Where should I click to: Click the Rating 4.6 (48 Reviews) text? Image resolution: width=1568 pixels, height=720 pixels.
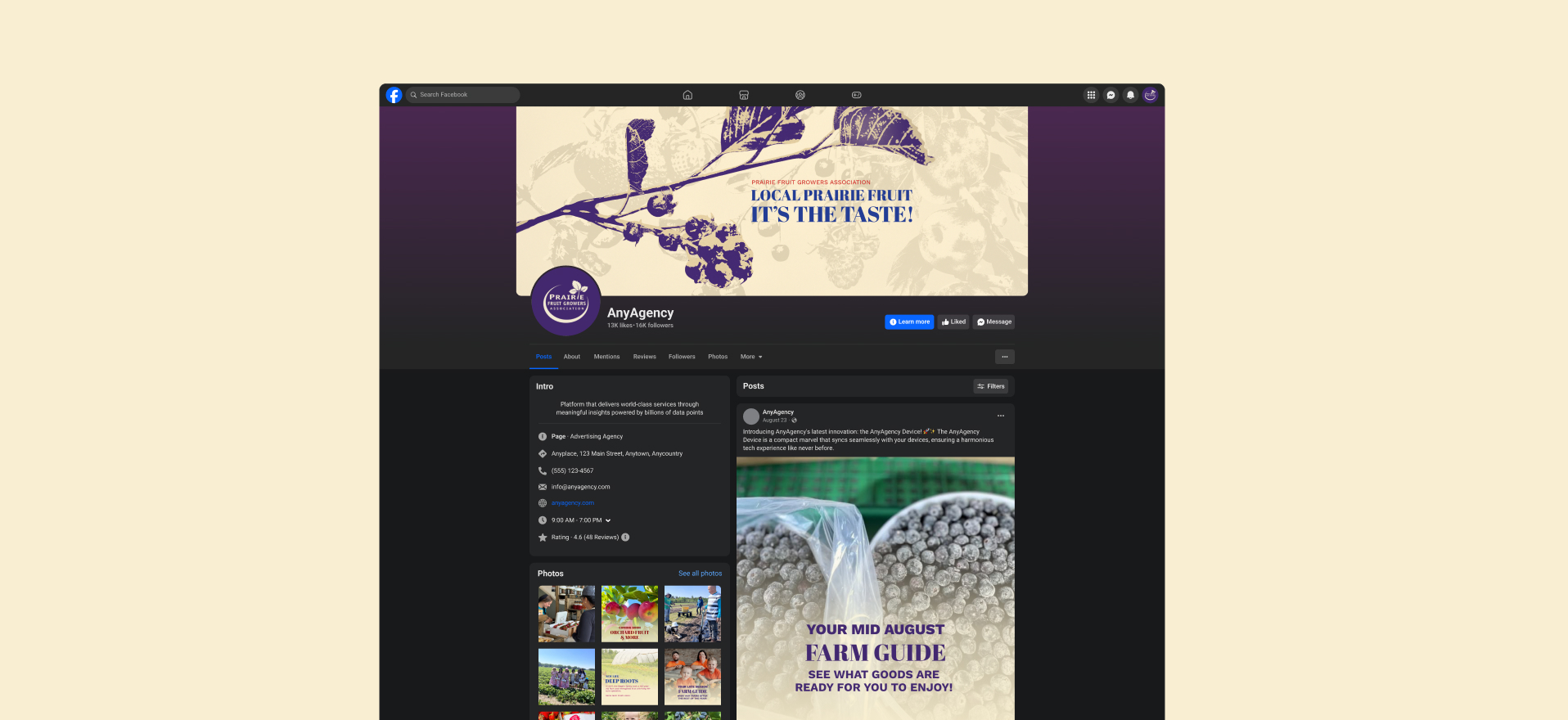pos(585,538)
